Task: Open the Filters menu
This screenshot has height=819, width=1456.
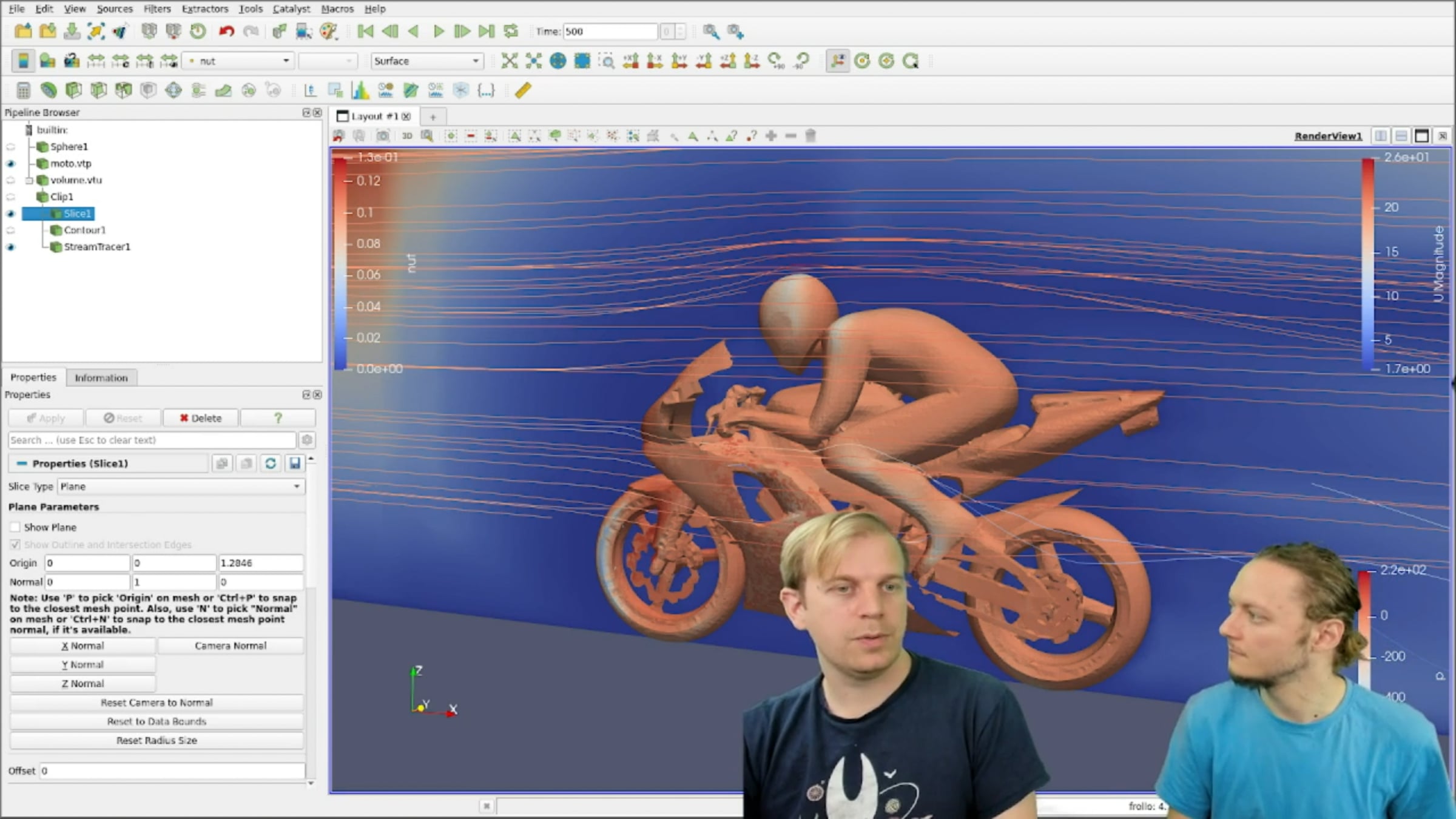Action: (157, 9)
